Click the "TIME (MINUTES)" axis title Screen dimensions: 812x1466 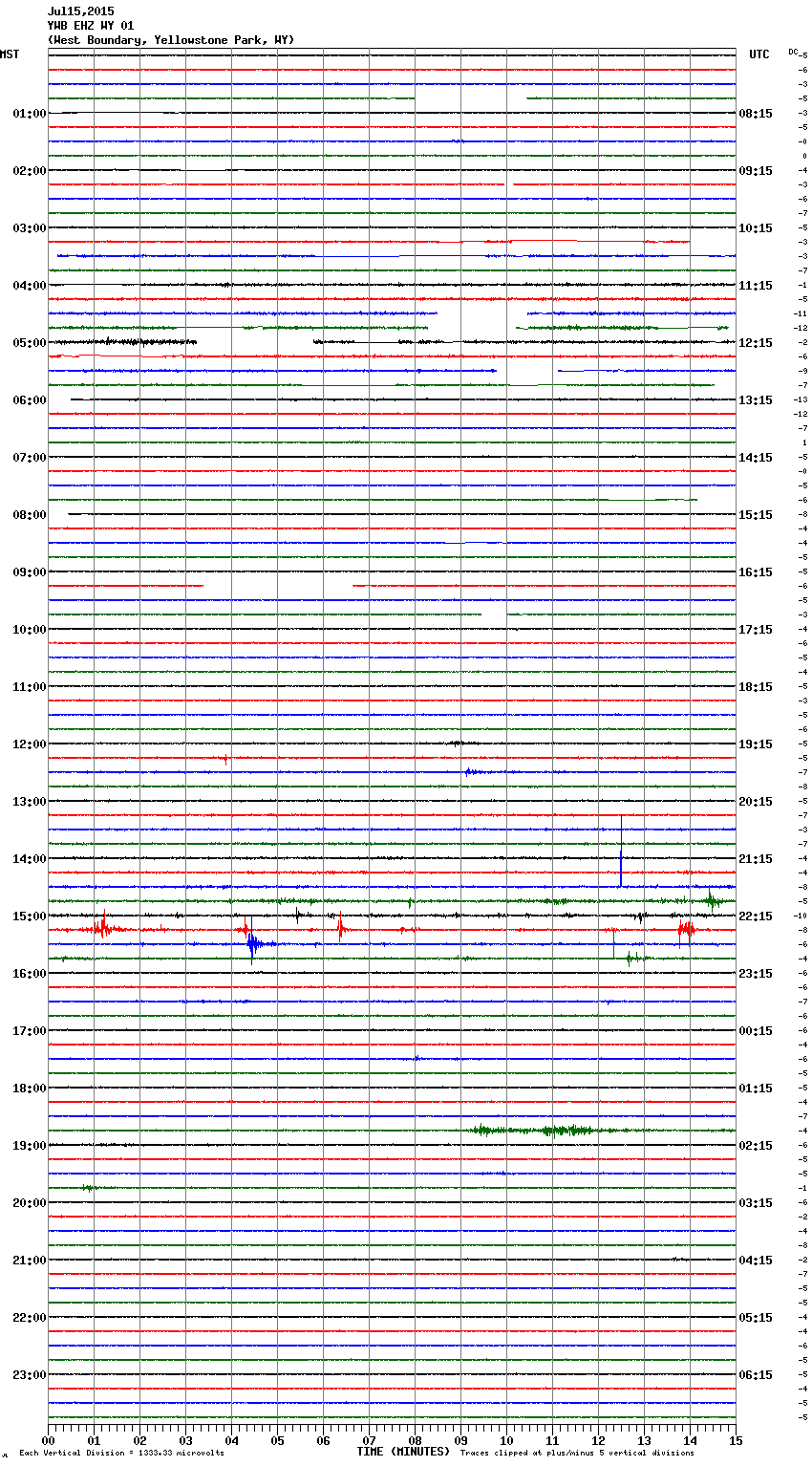(403, 1452)
